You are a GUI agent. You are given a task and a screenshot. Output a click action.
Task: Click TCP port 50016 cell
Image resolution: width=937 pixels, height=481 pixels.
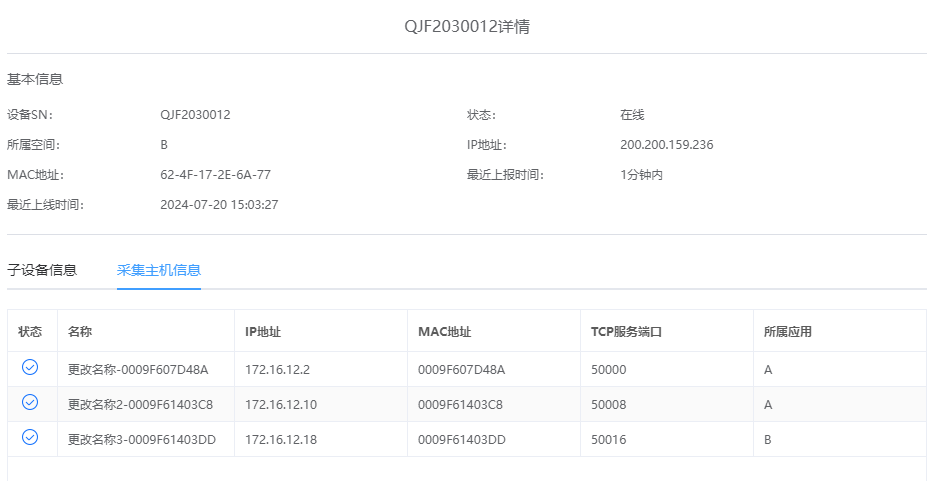[x=609, y=440]
